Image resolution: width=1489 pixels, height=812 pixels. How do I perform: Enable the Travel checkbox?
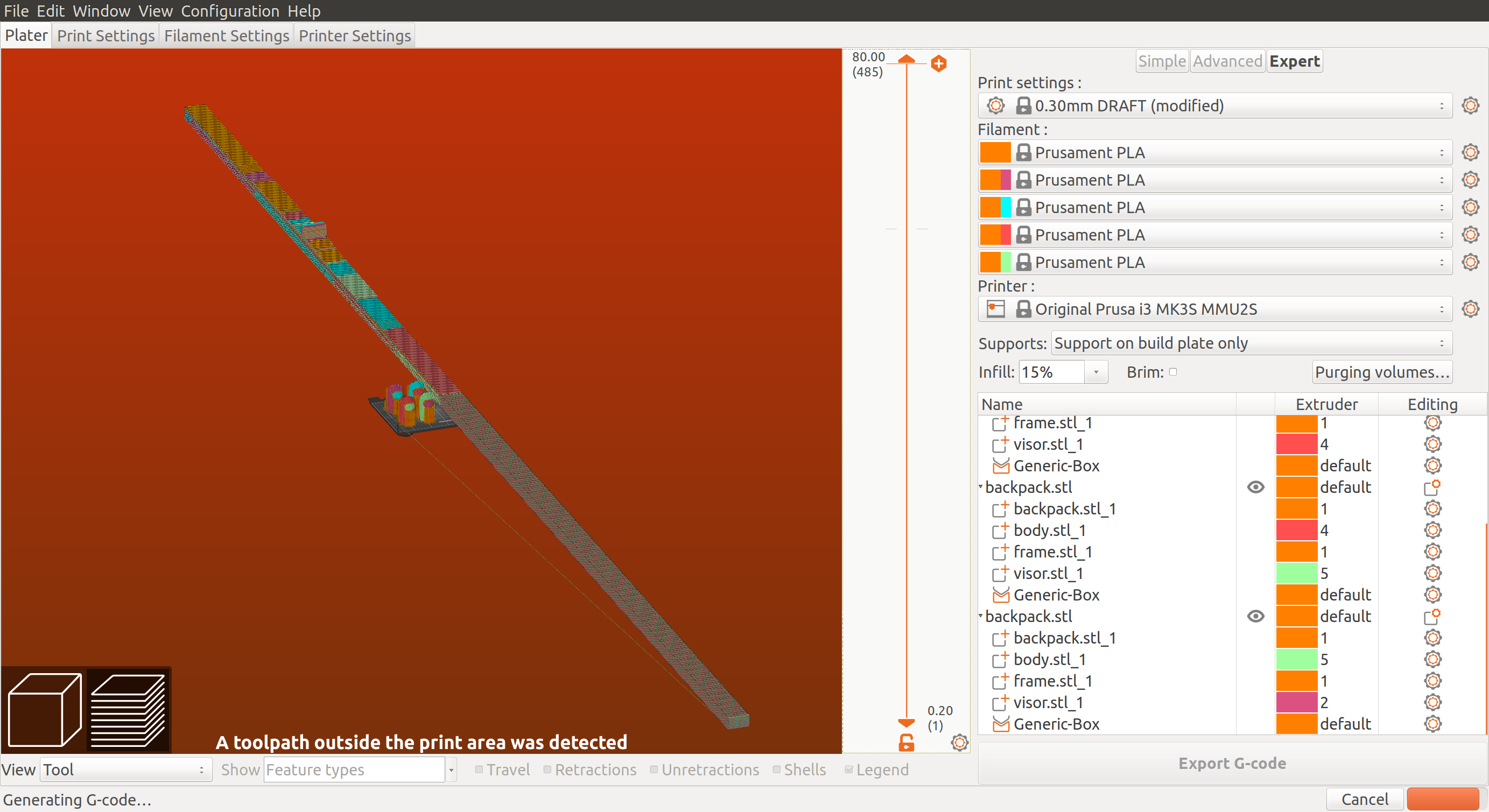[479, 769]
